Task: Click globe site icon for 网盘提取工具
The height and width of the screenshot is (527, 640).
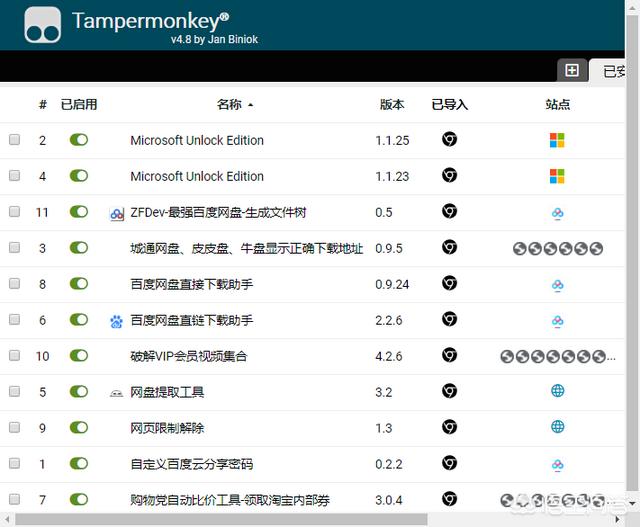Action: click(558, 391)
